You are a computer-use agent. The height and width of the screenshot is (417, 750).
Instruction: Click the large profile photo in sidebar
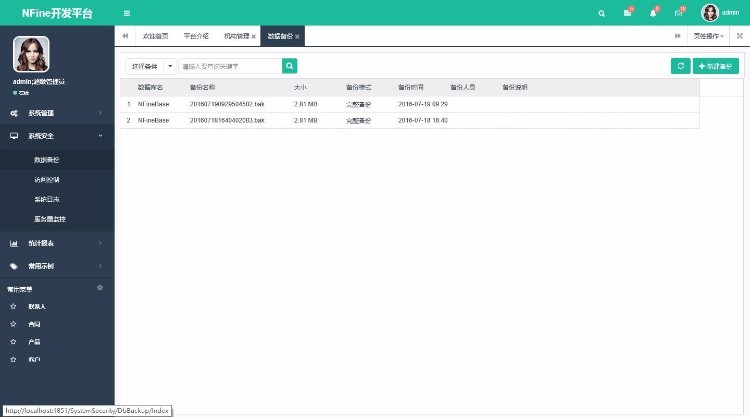point(31,54)
